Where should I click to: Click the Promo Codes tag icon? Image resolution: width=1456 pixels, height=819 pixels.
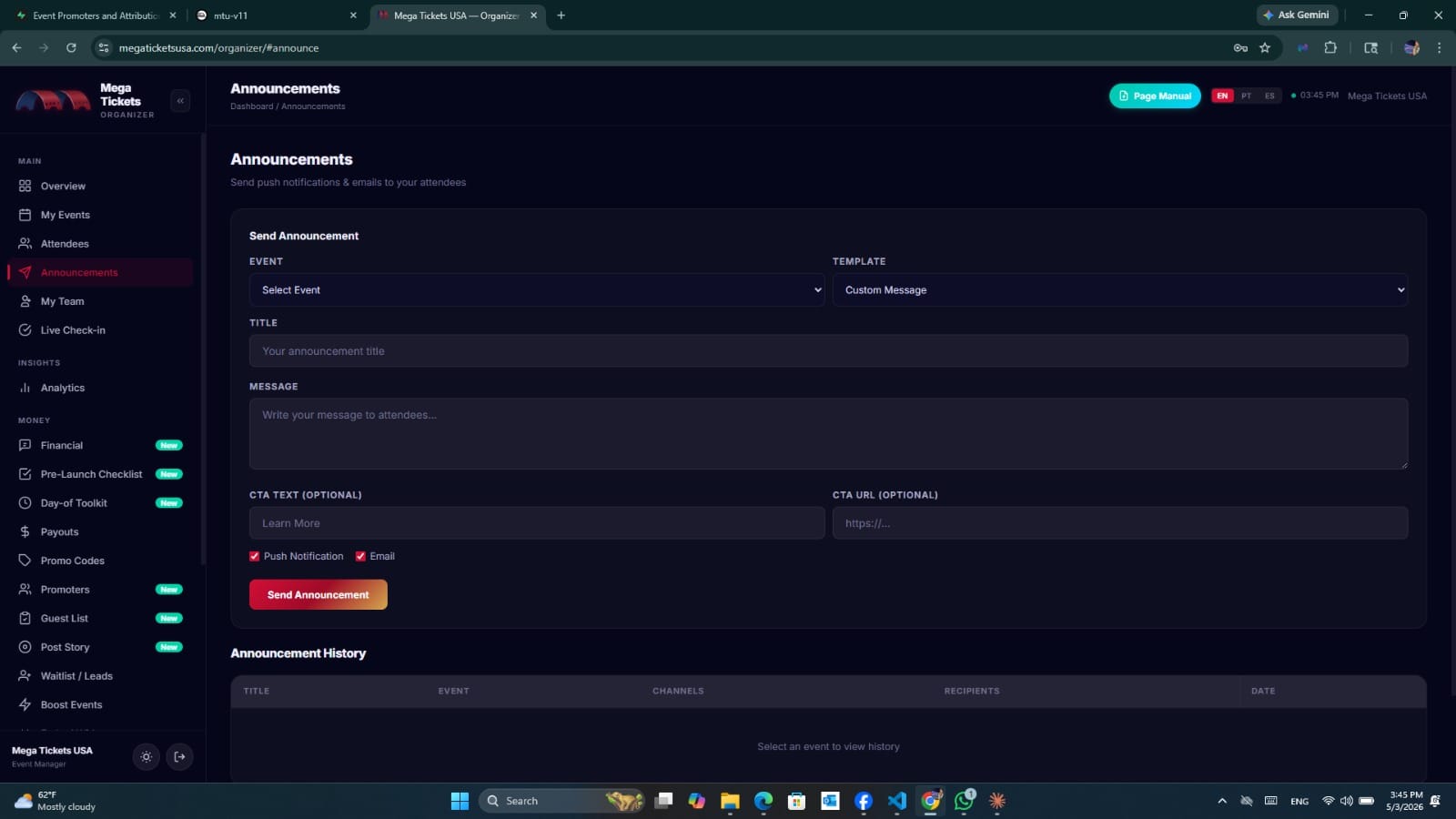(25, 561)
